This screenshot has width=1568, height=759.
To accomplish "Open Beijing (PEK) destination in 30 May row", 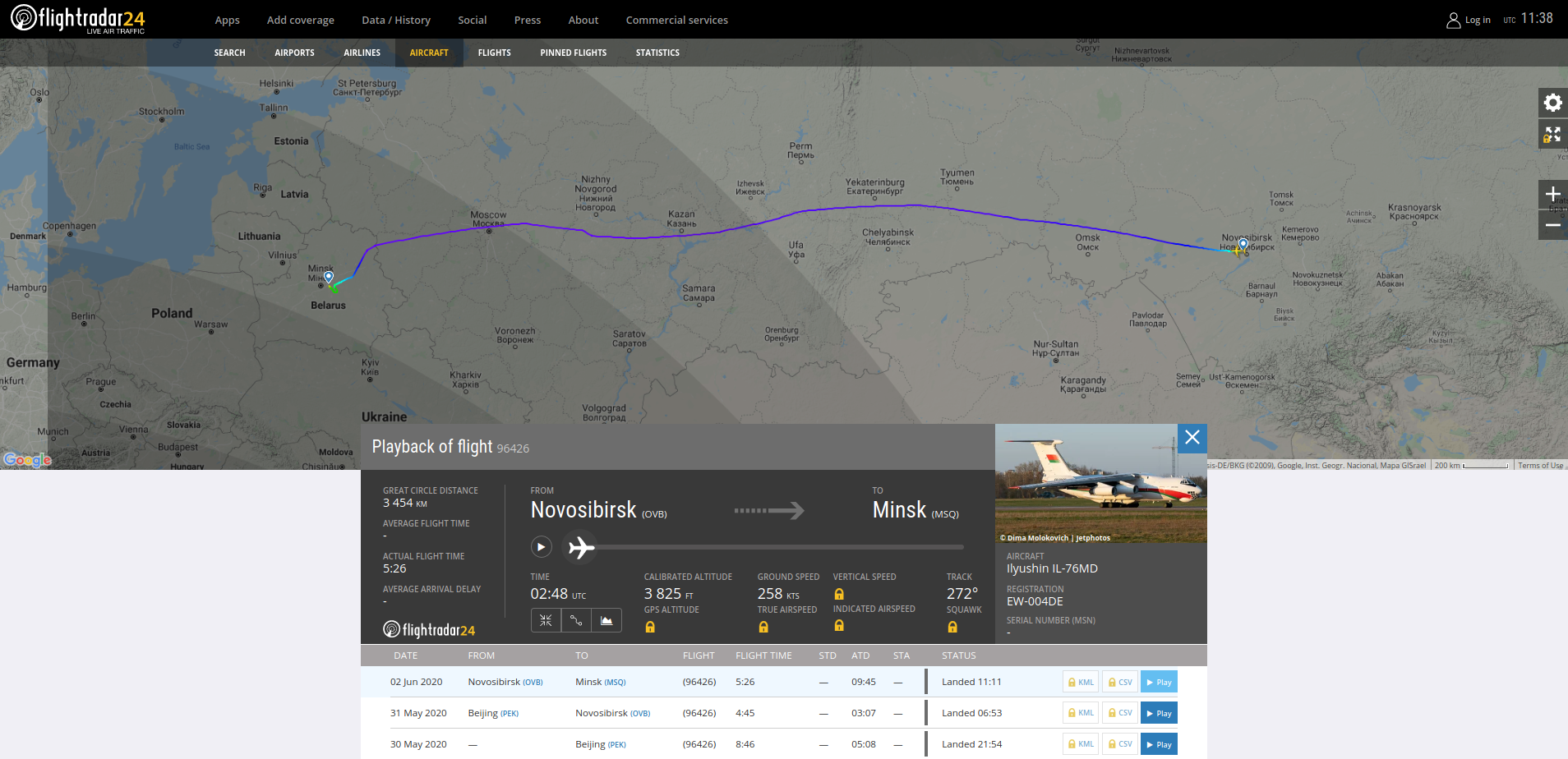I will [601, 744].
